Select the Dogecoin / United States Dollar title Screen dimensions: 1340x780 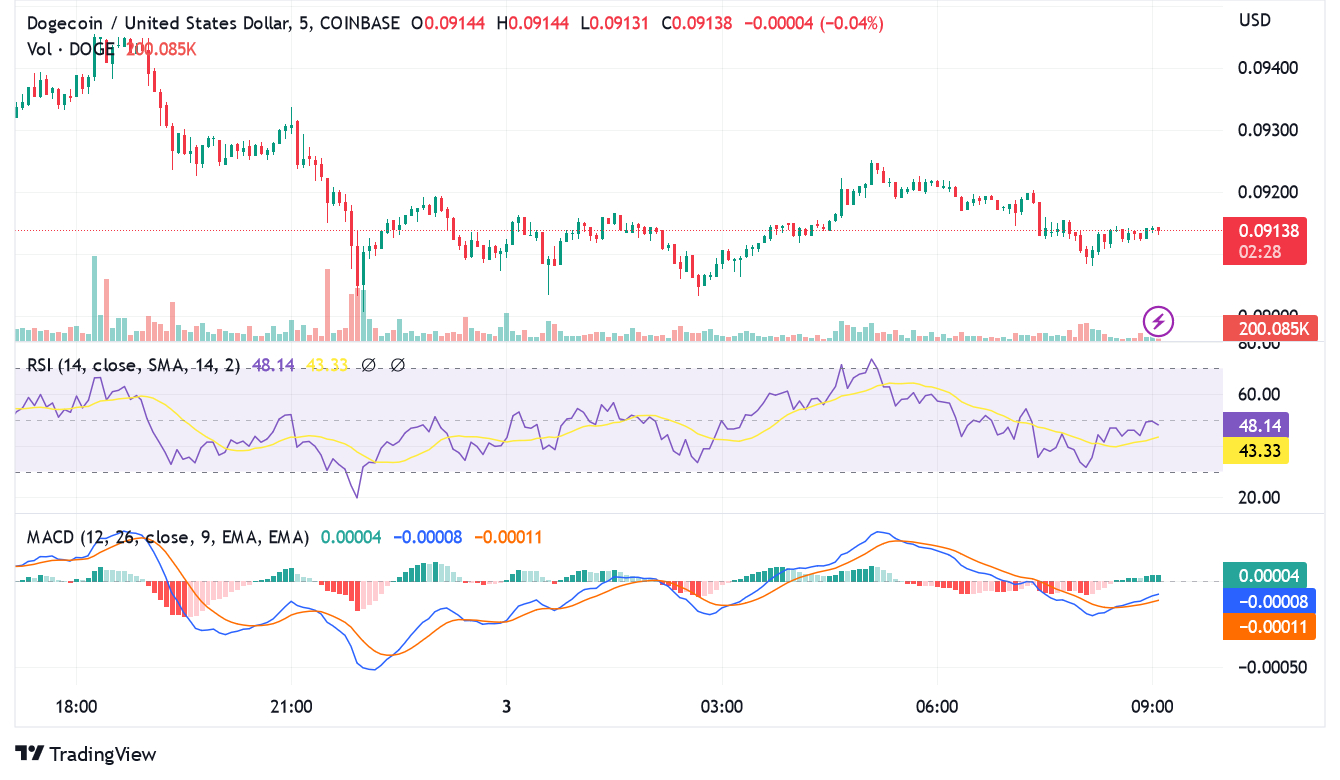tap(158, 23)
